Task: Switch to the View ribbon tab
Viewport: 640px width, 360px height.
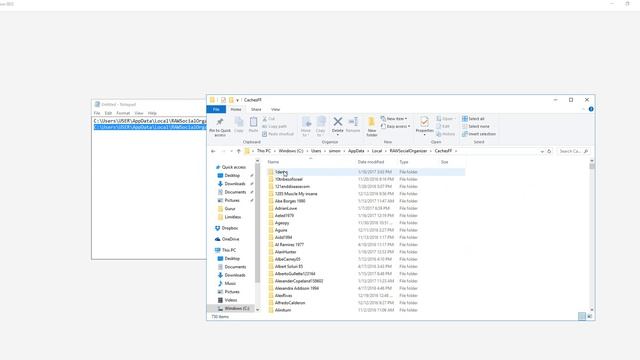Action: point(276,109)
